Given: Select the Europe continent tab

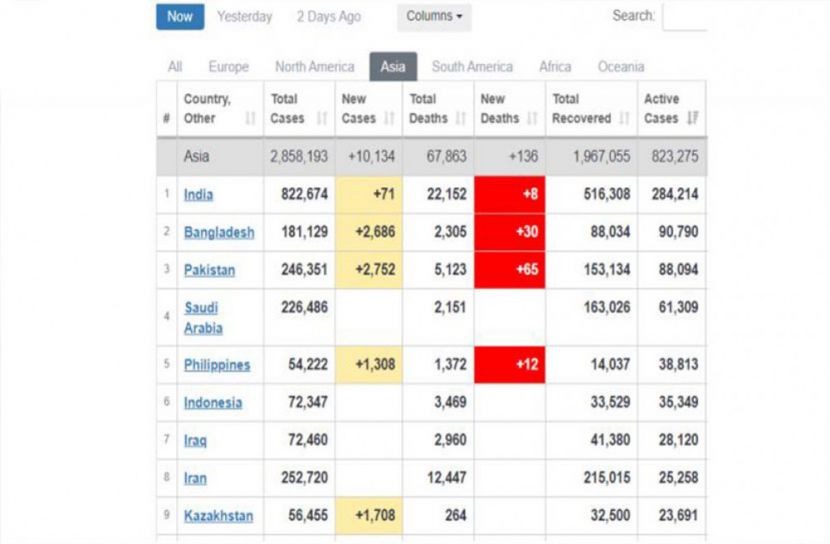Looking at the screenshot, I should (x=229, y=67).
